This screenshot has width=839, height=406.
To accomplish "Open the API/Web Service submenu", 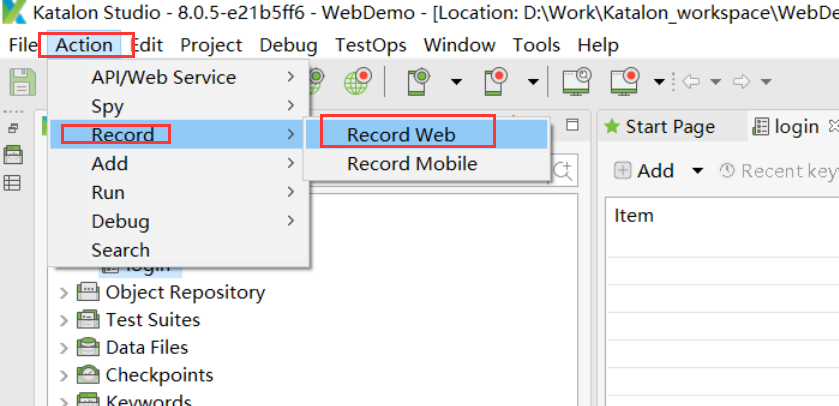I will (x=164, y=77).
